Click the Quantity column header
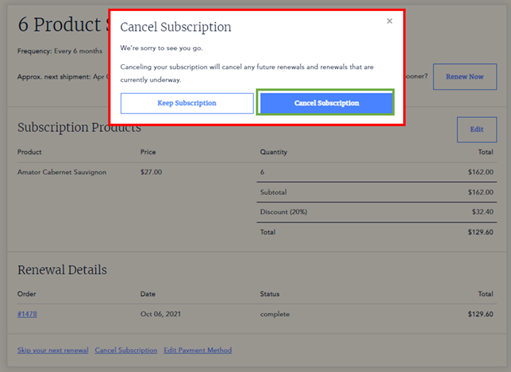 click(274, 152)
